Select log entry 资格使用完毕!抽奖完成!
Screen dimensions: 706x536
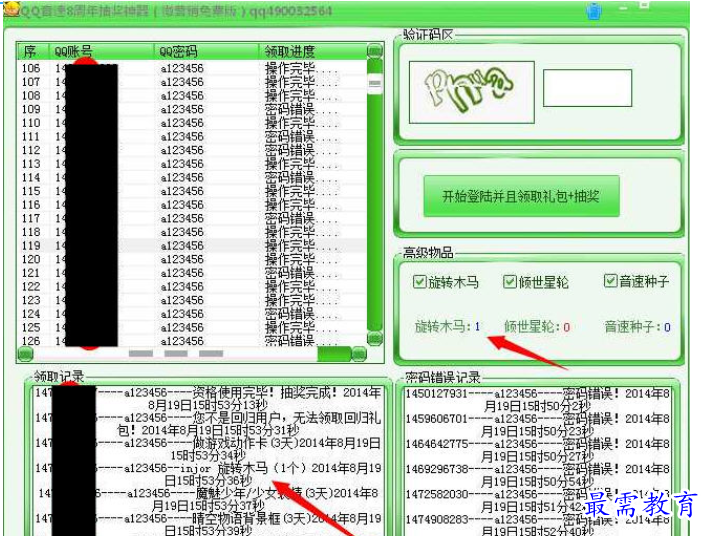pos(208,399)
